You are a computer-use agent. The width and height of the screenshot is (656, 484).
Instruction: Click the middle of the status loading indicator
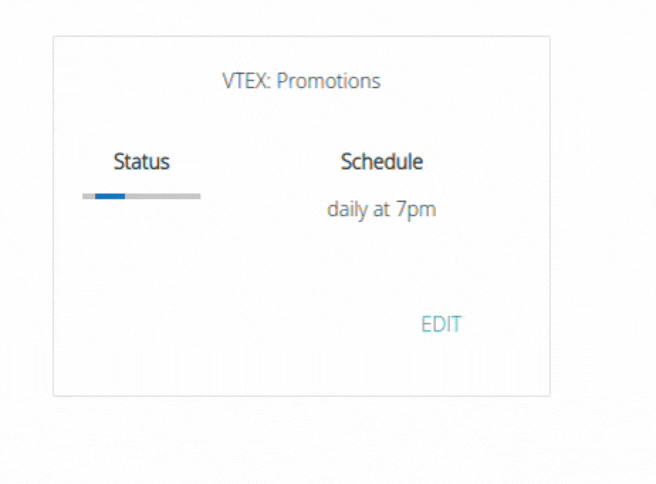pyautogui.click(x=141, y=196)
